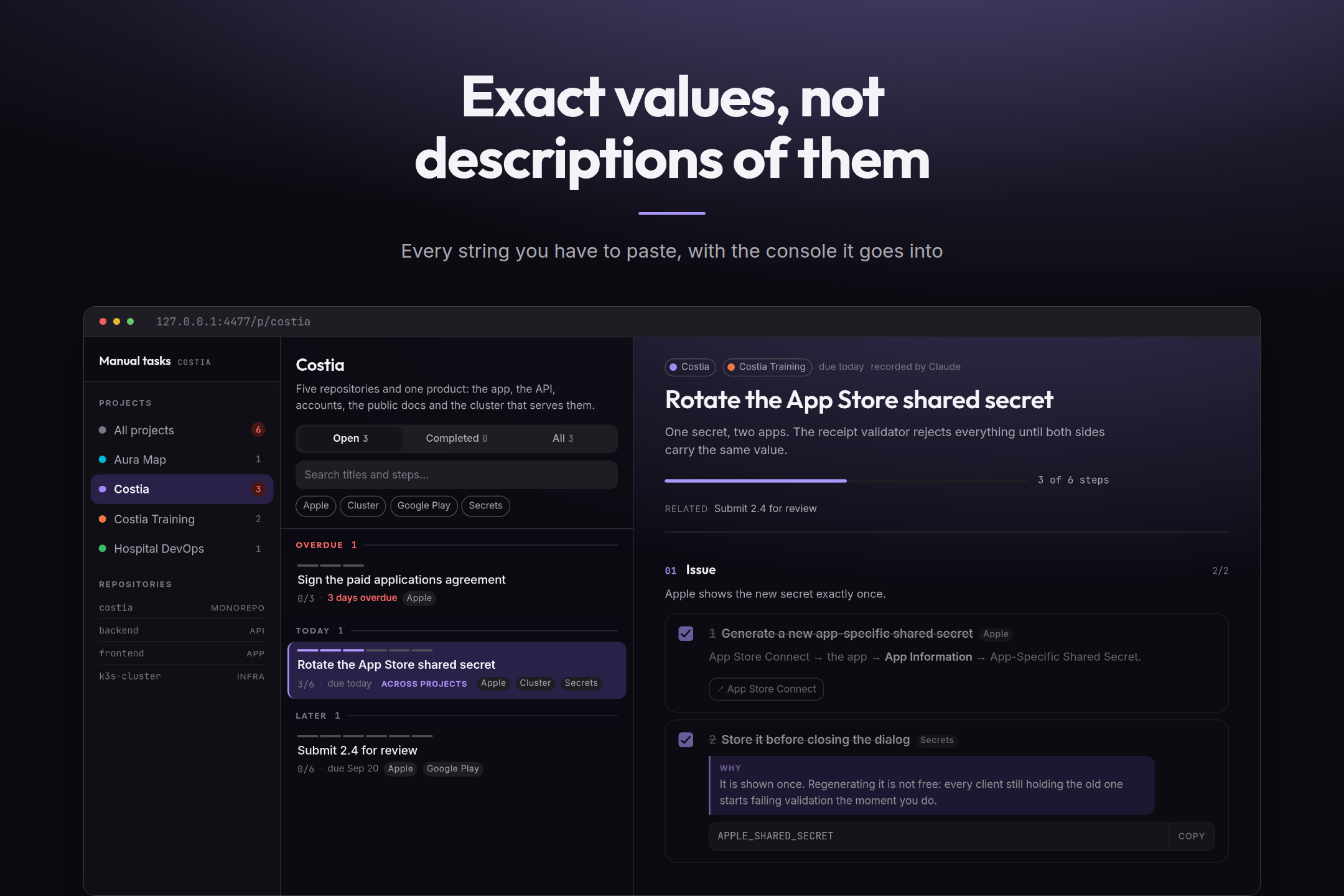Click the Secrets tag beside step 2
The height and width of the screenshot is (896, 1344).
click(x=936, y=740)
